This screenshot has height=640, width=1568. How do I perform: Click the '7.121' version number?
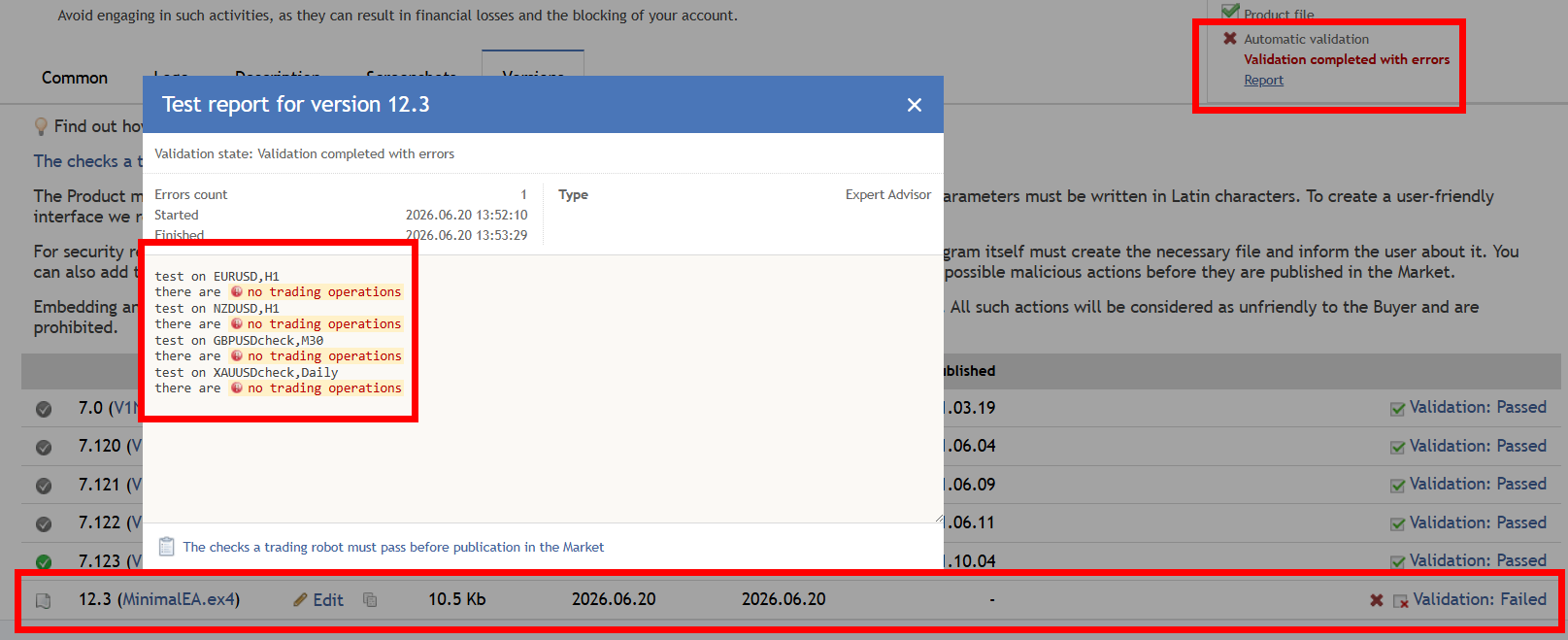(99, 484)
